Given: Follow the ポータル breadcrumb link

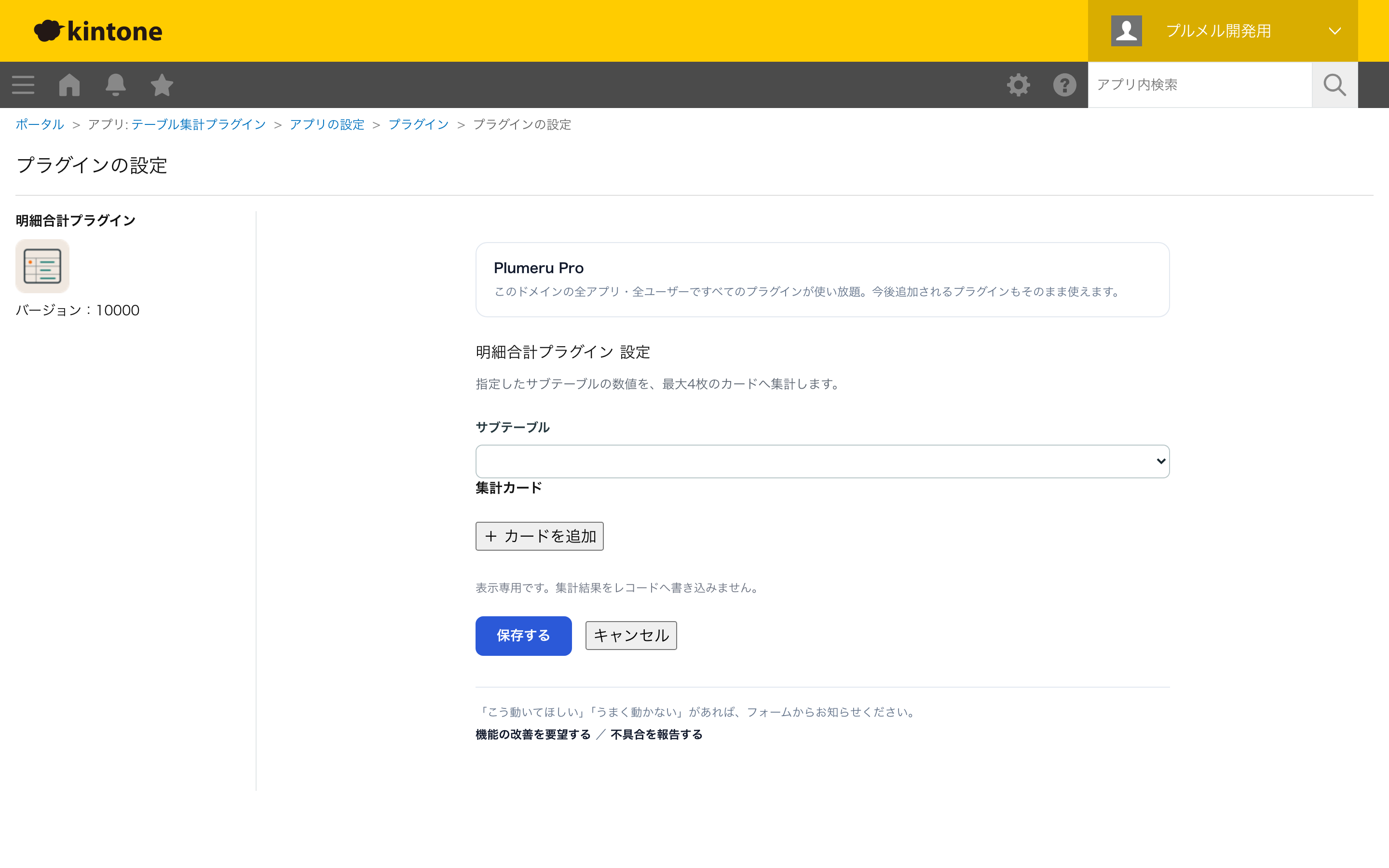Looking at the screenshot, I should [40, 124].
